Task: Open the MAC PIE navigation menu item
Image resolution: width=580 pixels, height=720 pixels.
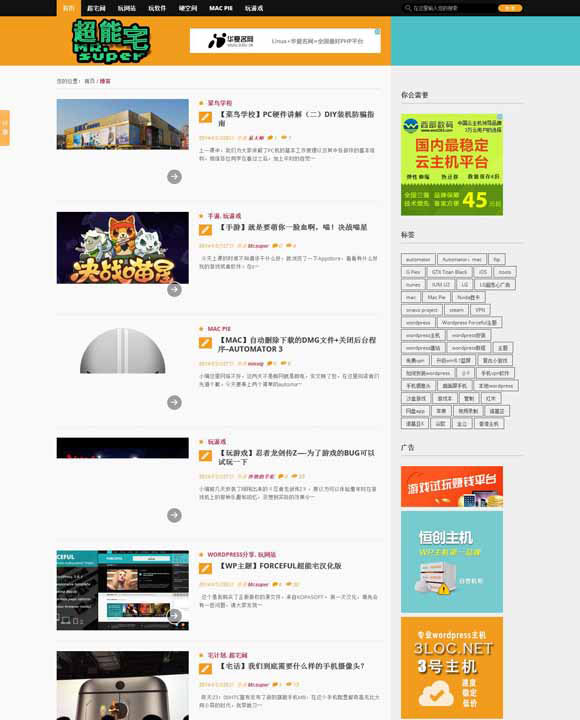Action: pos(220,8)
